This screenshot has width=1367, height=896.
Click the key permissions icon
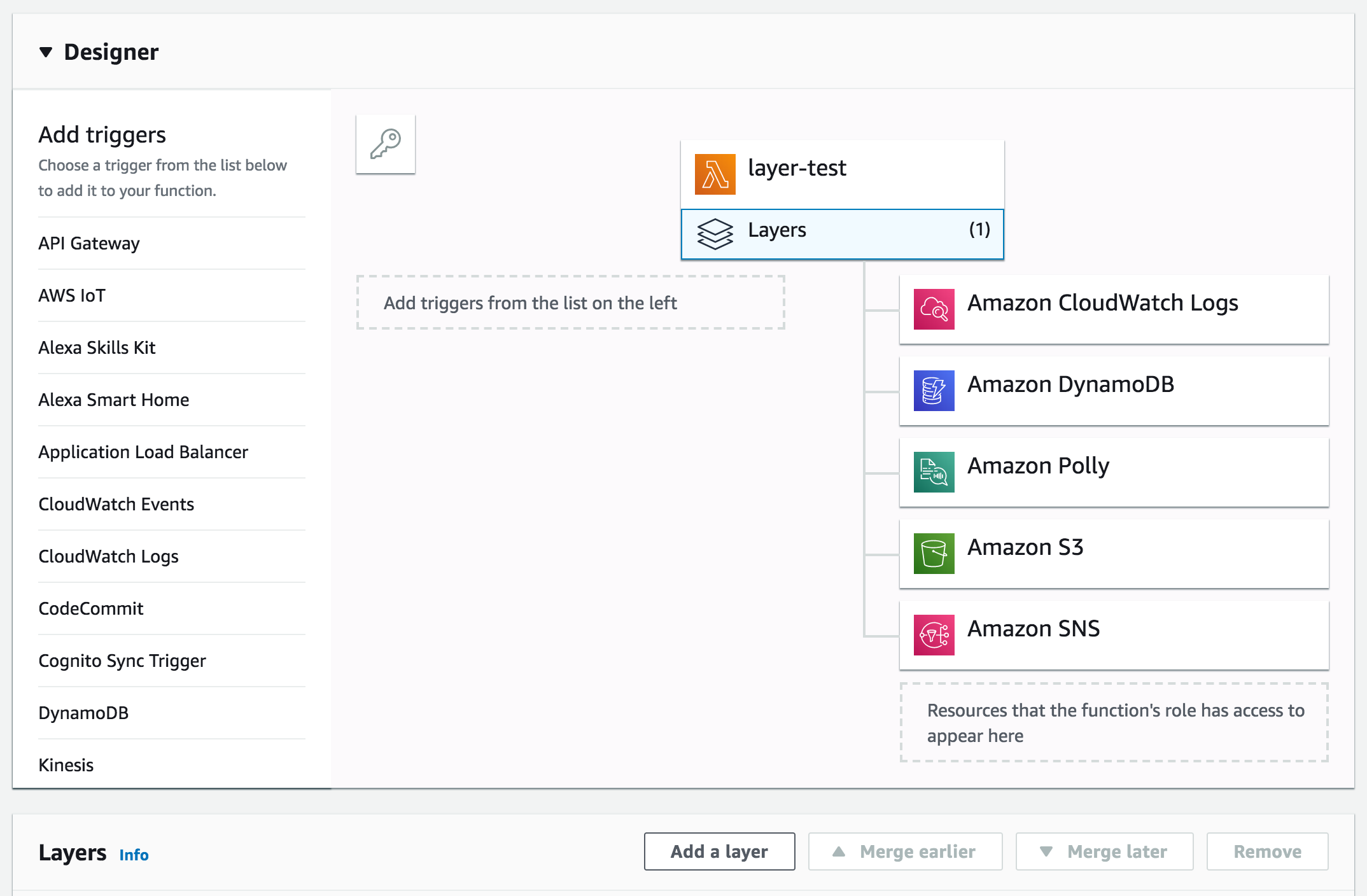[385, 144]
